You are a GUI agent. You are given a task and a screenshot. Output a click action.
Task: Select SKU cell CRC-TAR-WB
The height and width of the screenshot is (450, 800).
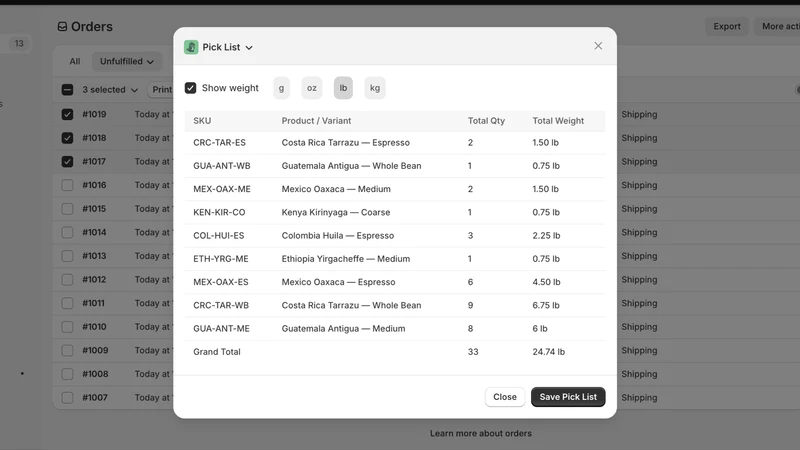221,305
